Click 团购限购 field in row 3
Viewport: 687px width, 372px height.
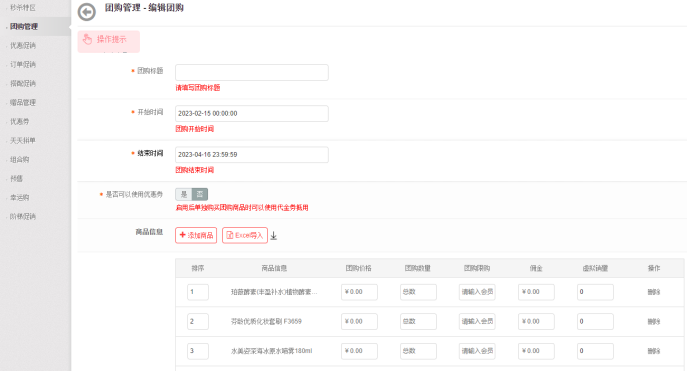477,351
